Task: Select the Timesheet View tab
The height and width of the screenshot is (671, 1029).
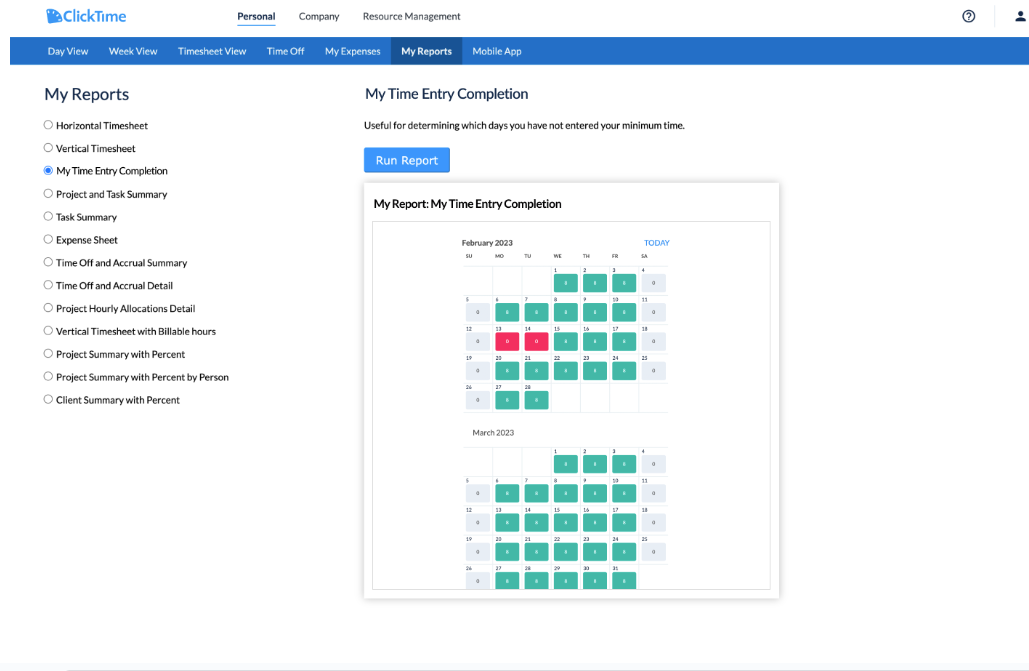Action: click(x=211, y=50)
